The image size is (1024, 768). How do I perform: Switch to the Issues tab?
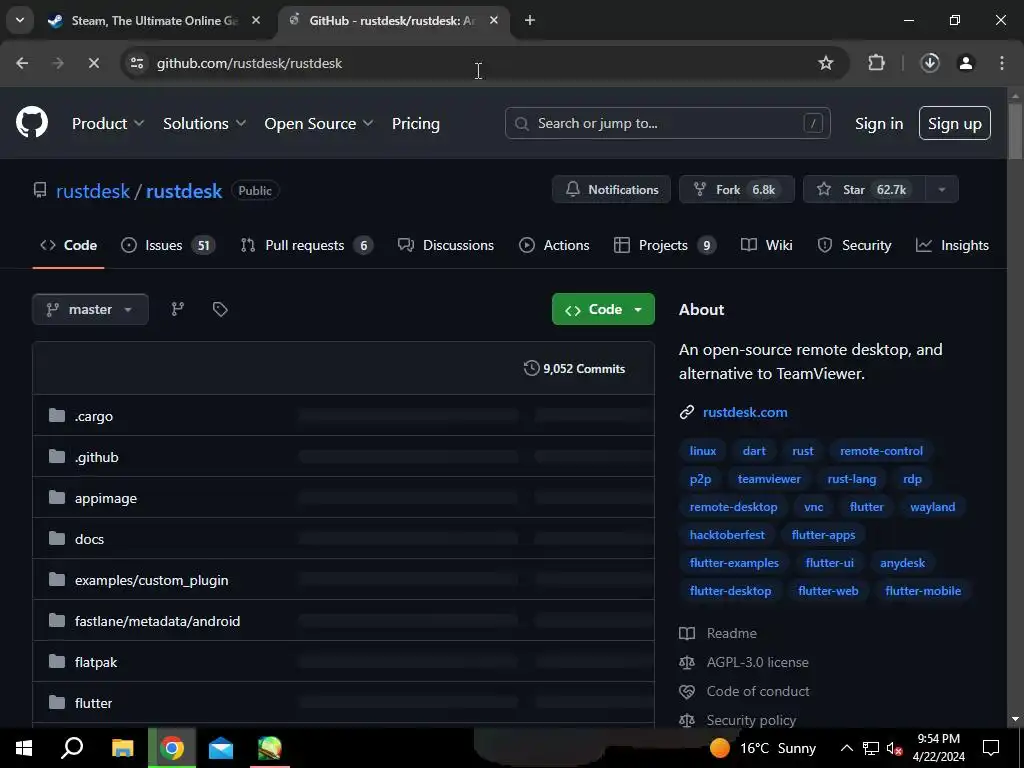click(x=168, y=246)
